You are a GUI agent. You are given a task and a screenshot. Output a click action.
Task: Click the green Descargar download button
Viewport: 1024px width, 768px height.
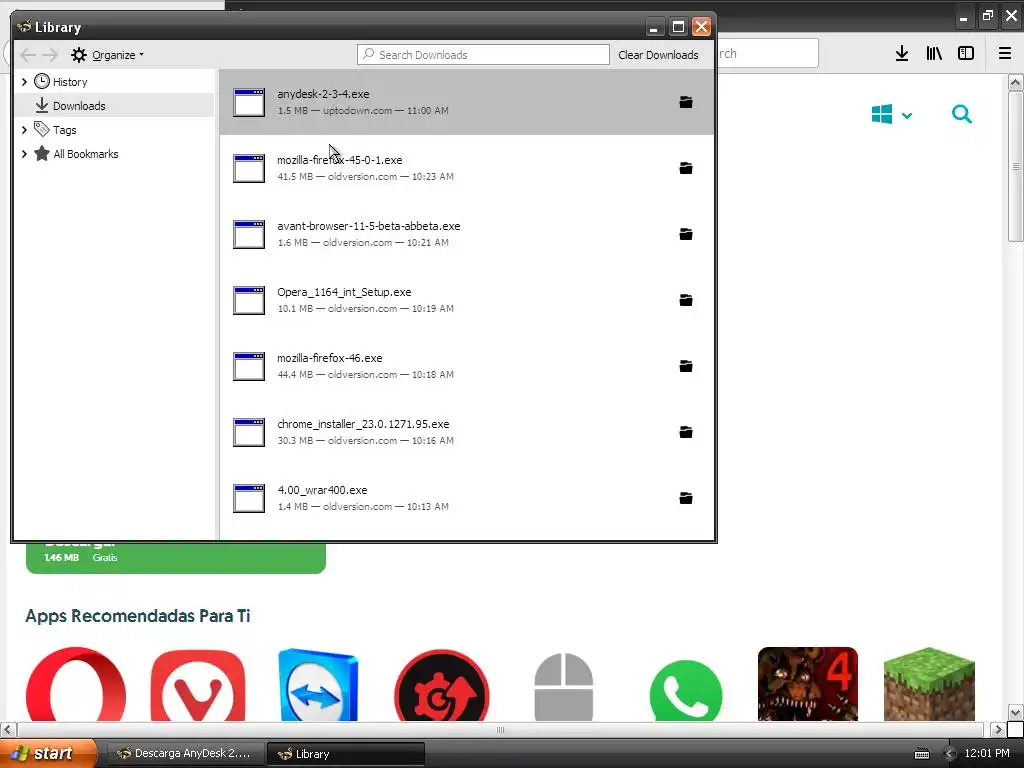(176, 557)
